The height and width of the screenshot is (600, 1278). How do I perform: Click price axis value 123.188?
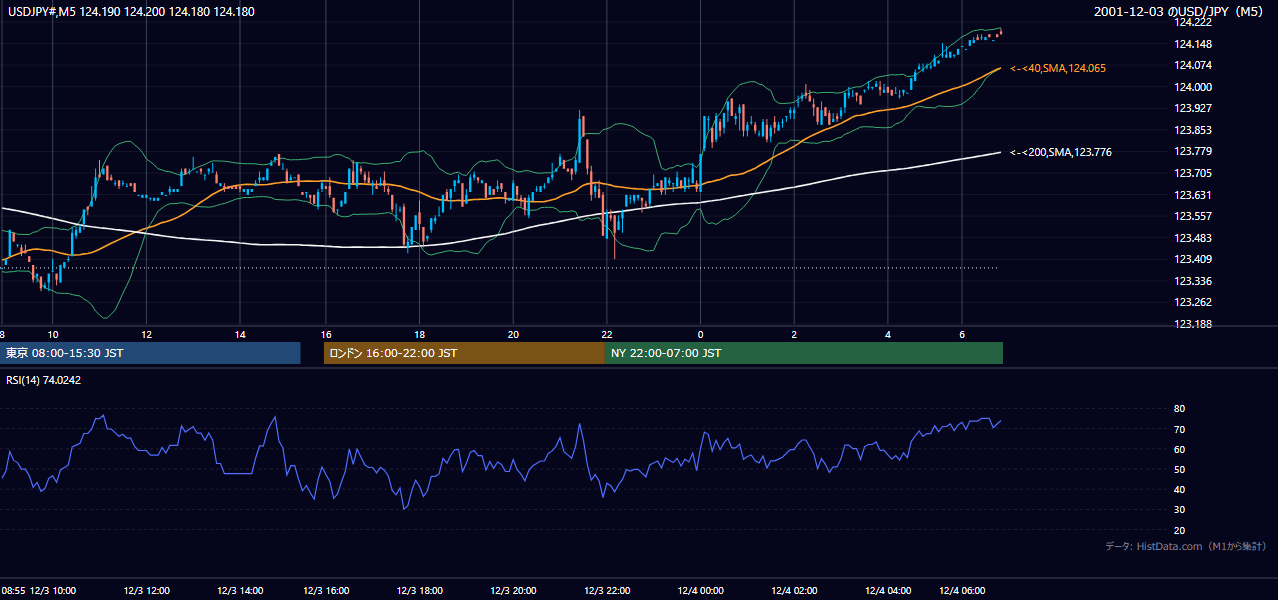1193,324
